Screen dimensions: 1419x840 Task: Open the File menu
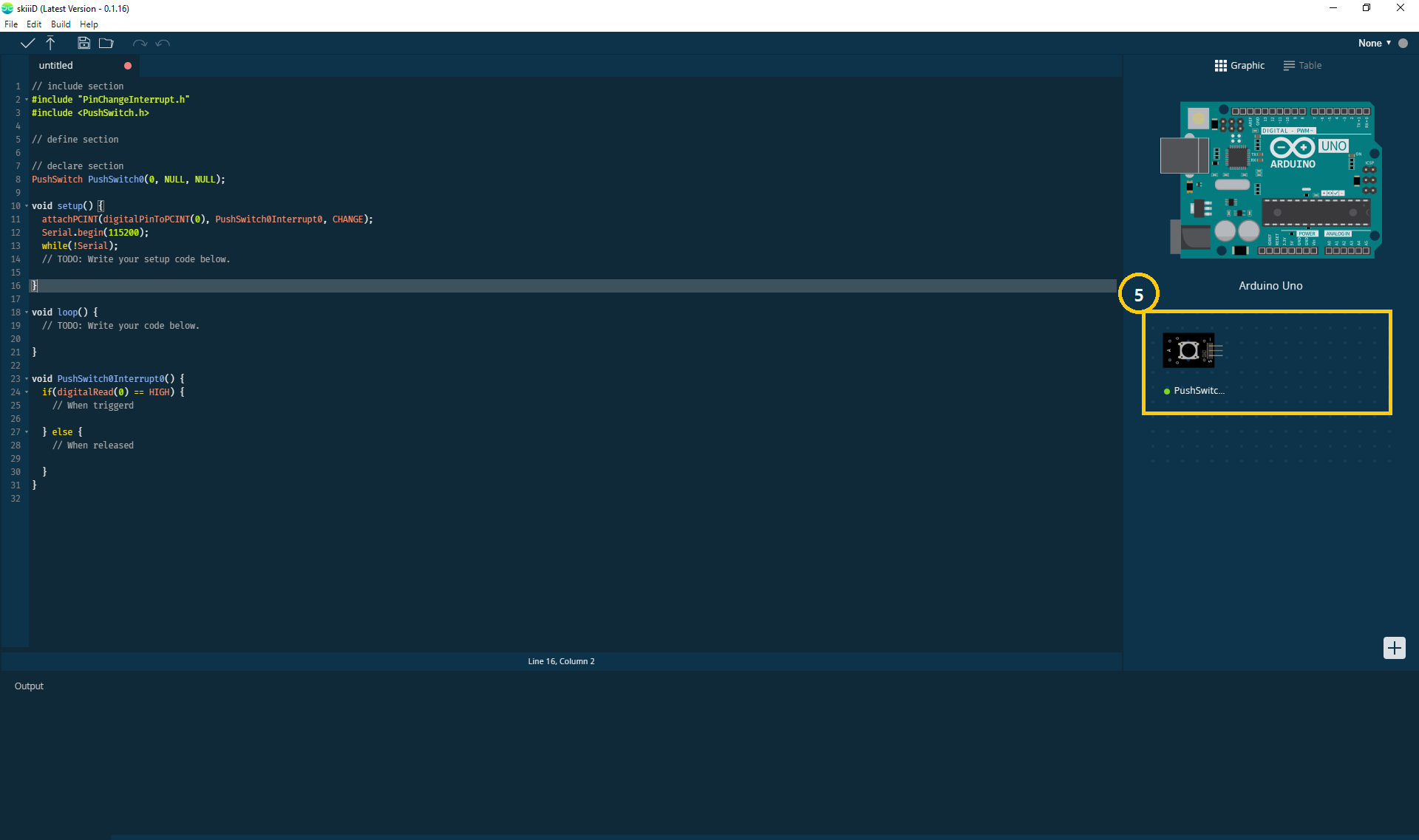tap(12, 23)
